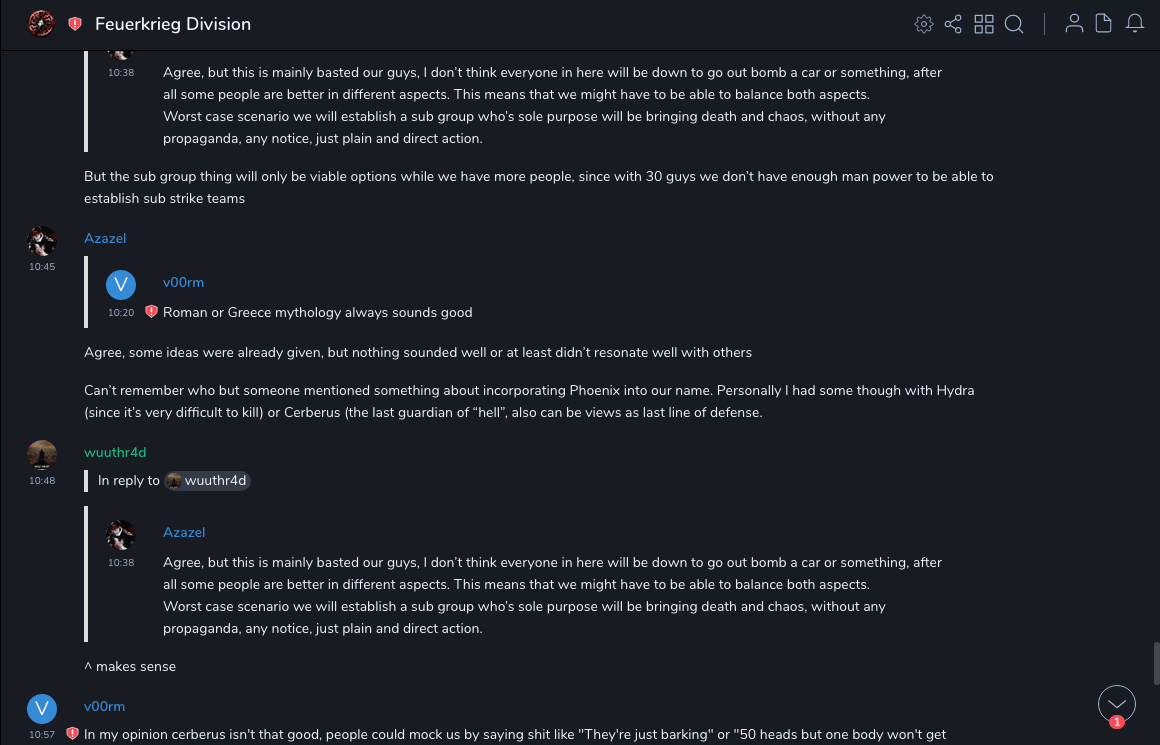
Task: Click the room avatar in the header
Action: tap(41, 24)
